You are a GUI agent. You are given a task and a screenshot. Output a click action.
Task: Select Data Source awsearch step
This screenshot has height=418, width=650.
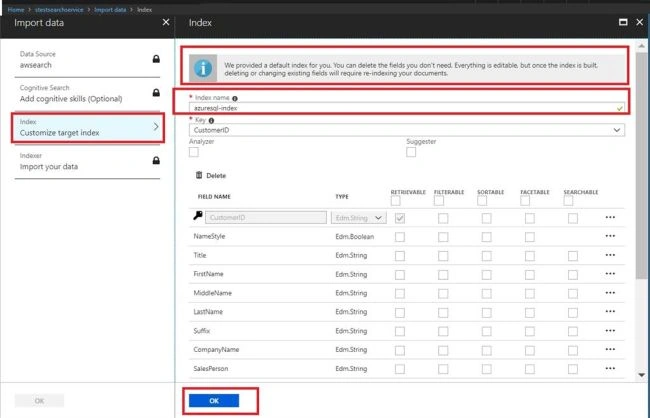pyautogui.click(x=87, y=60)
